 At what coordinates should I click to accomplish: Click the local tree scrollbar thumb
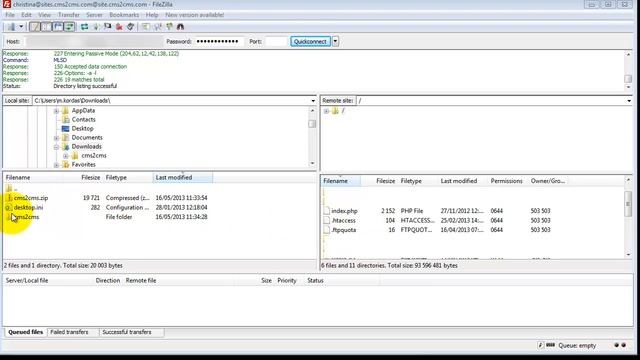pos(312,124)
